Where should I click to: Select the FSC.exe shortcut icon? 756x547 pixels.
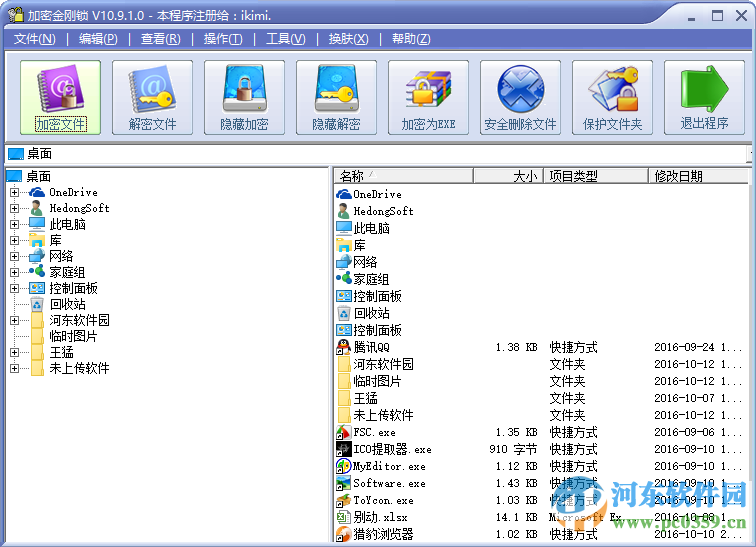pos(343,432)
